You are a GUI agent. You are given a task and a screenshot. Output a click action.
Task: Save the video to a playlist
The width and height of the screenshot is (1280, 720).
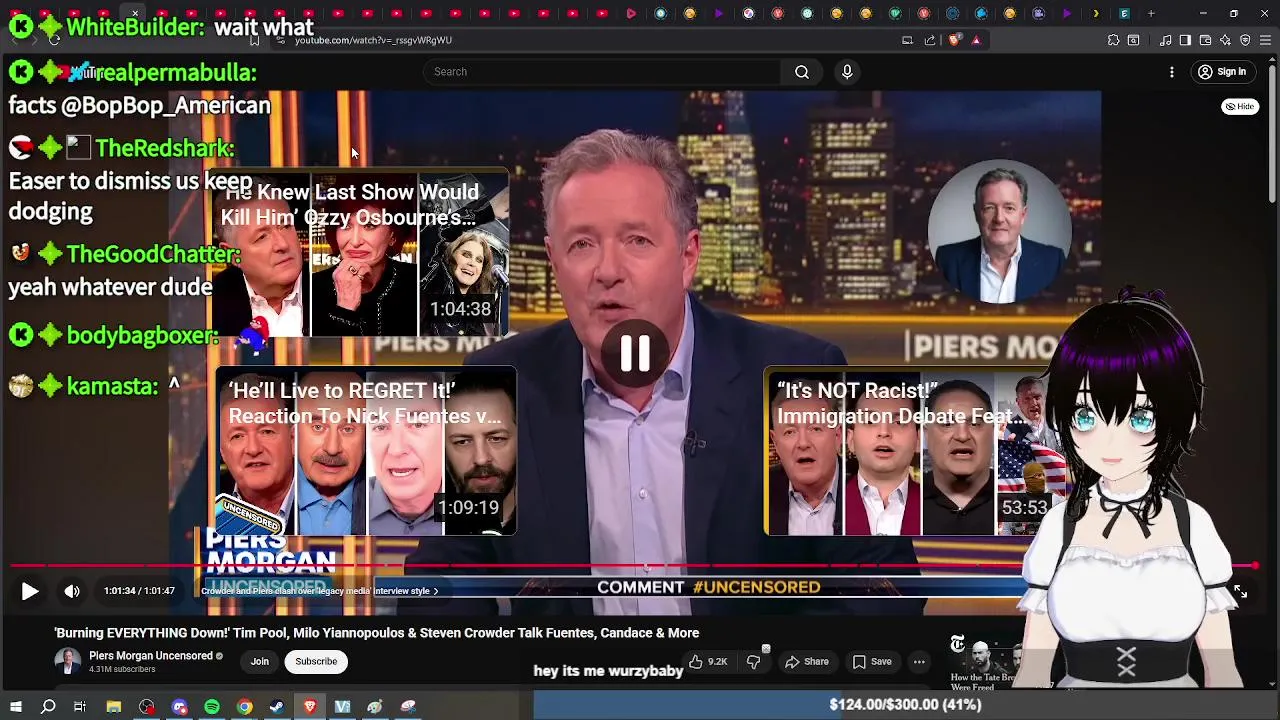872,661
